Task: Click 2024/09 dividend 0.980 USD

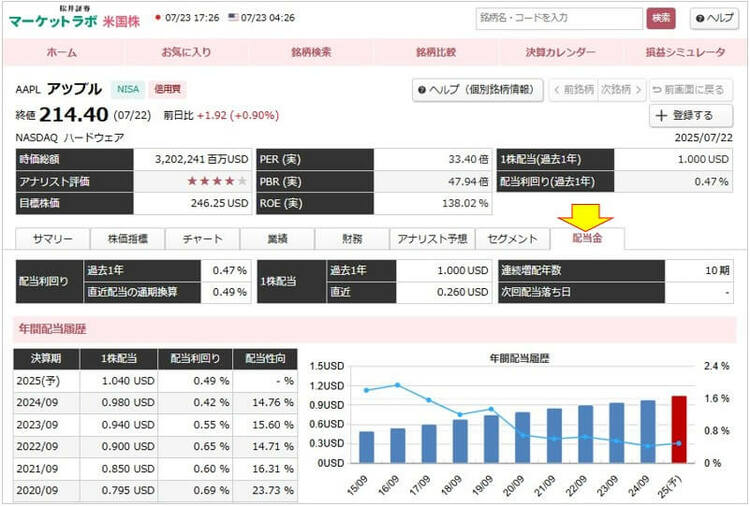Action: 128,403
